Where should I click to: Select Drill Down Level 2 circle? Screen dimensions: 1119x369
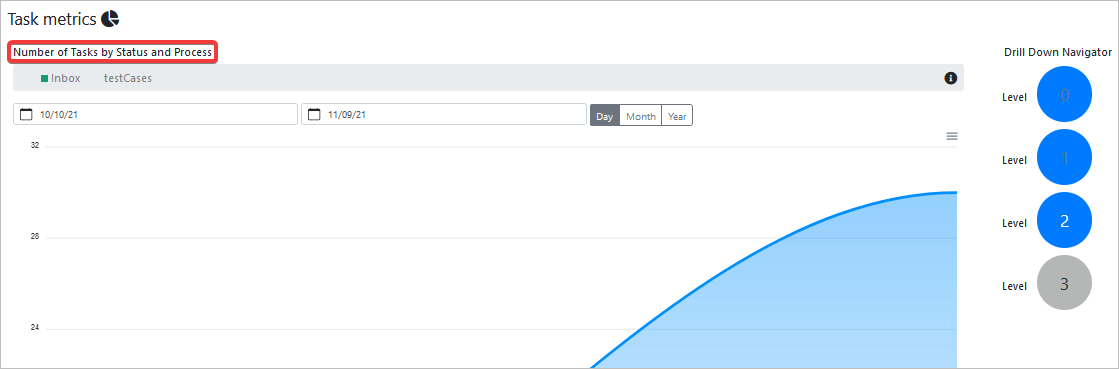[x=1064, y=221]
